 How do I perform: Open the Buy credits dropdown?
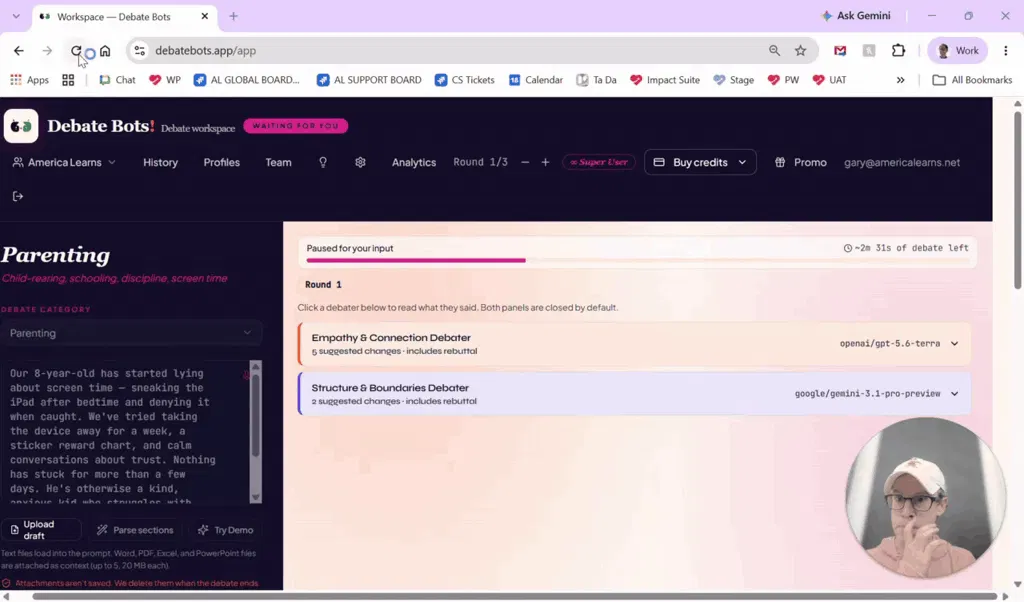700,163
